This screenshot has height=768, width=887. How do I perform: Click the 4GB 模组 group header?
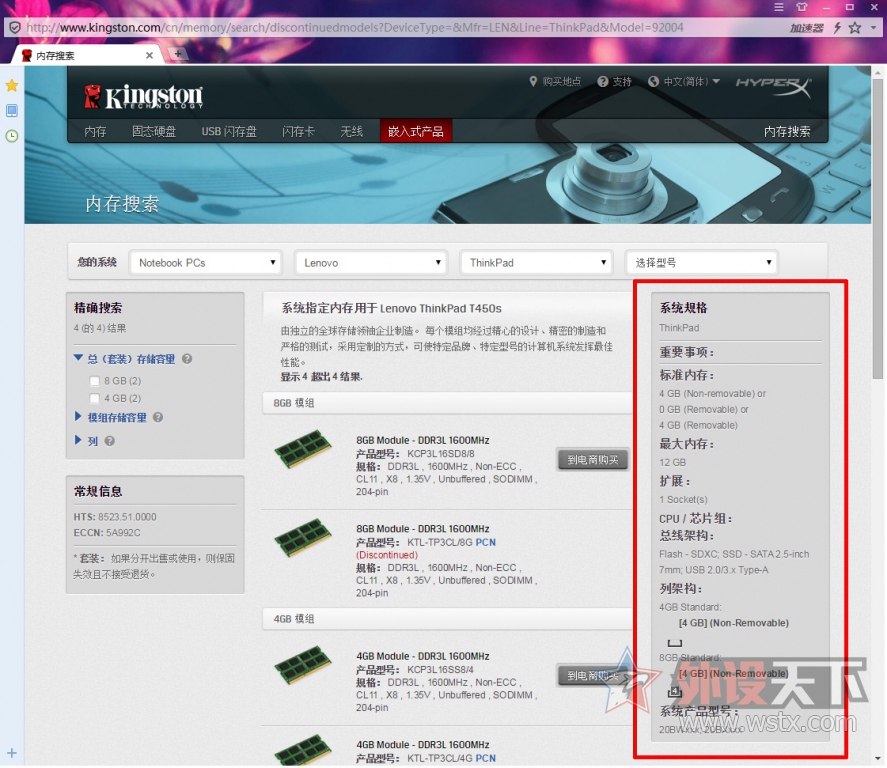point(447,619)
